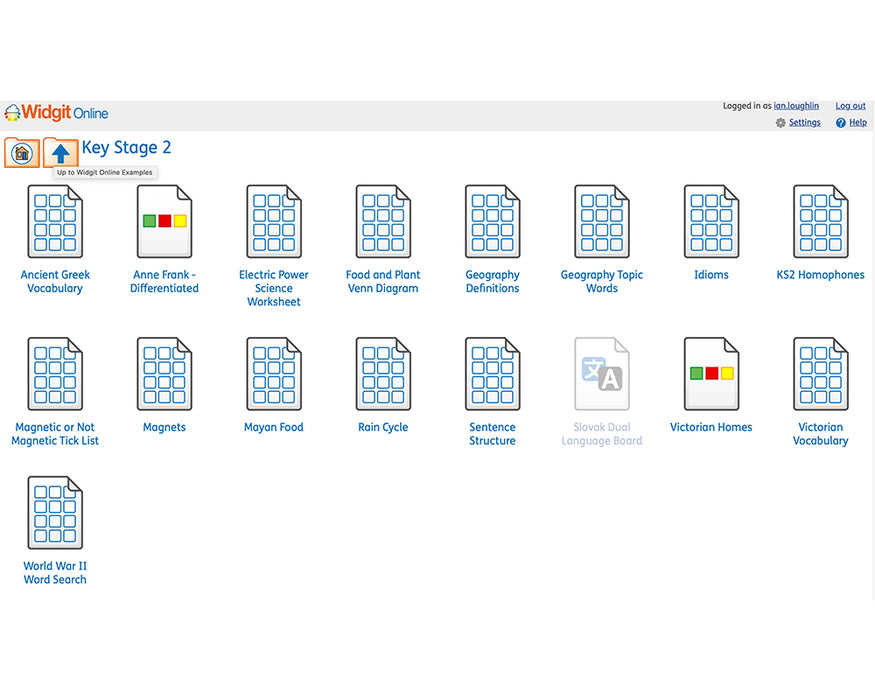The image size is (875, 700).
Task: Select the World War II Word Search icon
Action: click(x=55, y=513)
